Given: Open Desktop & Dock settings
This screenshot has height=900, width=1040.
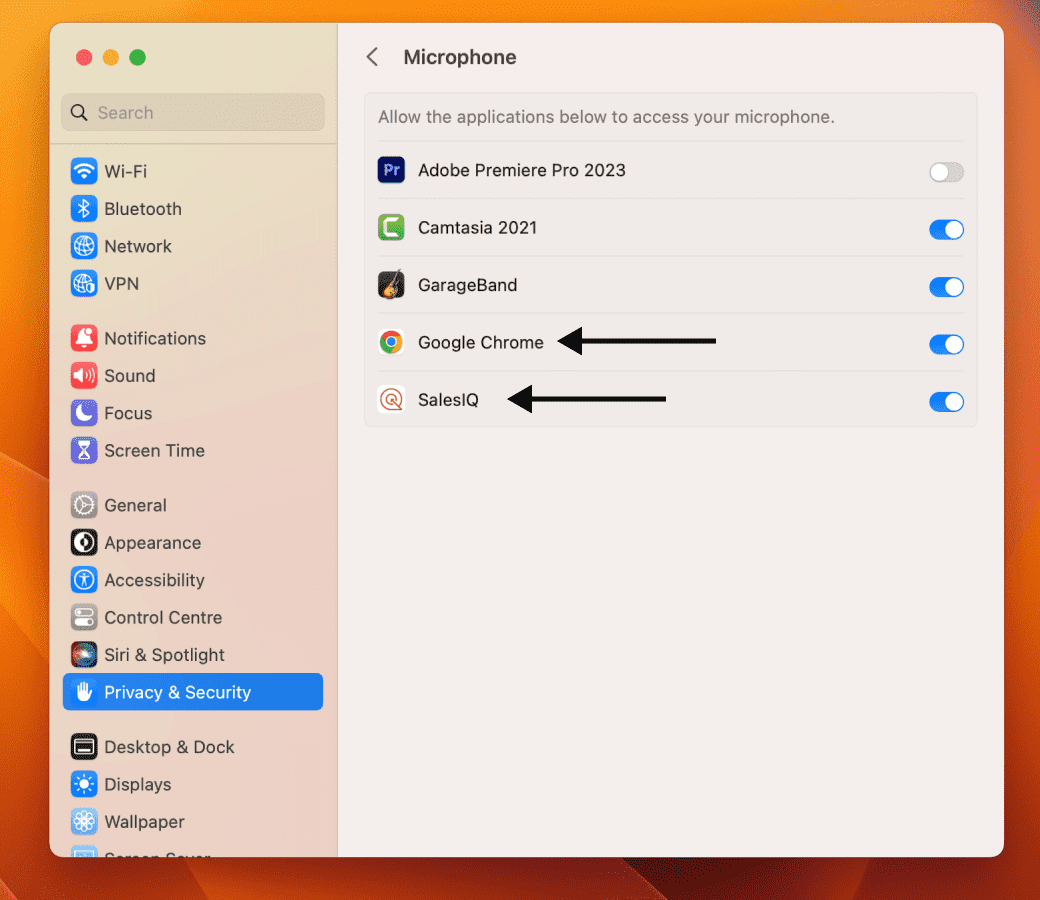Looking at the screenshot, I should coord(193,747).
